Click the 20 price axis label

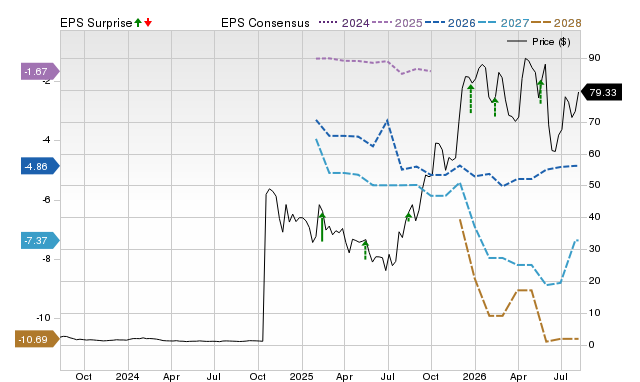click(x=594, y=281)
